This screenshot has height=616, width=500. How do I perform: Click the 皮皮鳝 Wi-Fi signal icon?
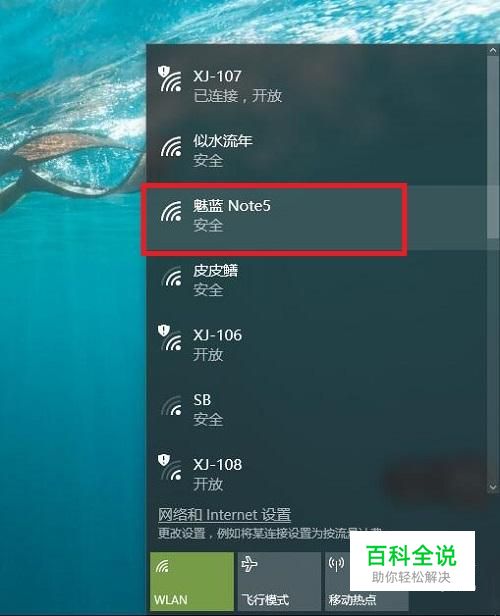pos(172,276)
